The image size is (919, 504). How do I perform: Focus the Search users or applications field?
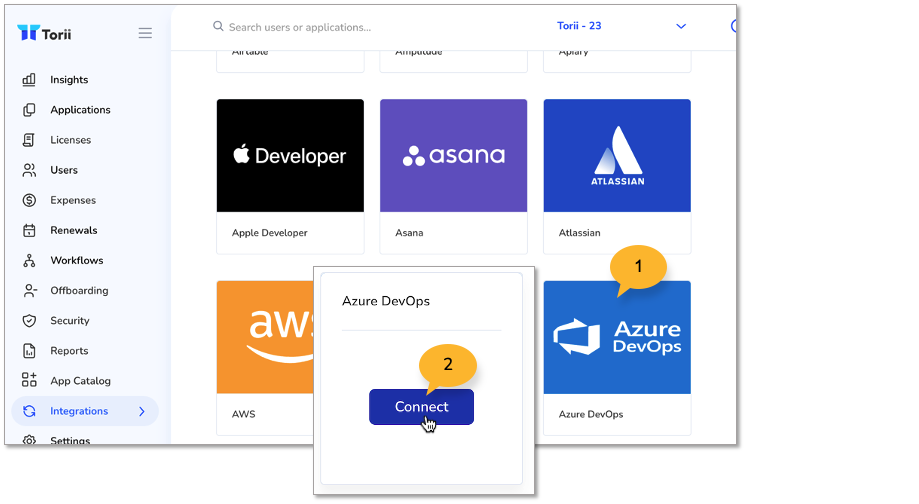299,27
